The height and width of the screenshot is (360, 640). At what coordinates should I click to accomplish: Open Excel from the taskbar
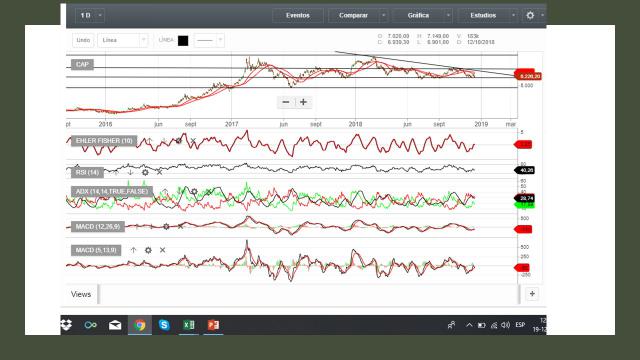[x=189, y=325]
